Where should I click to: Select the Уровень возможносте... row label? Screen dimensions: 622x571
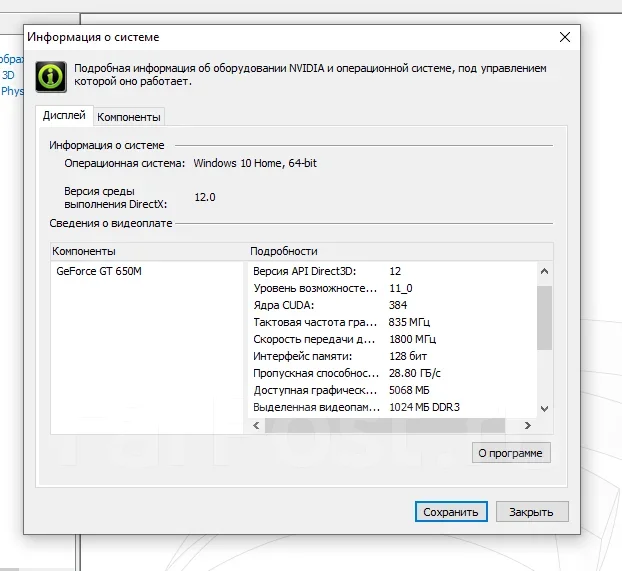click(315, 288)
